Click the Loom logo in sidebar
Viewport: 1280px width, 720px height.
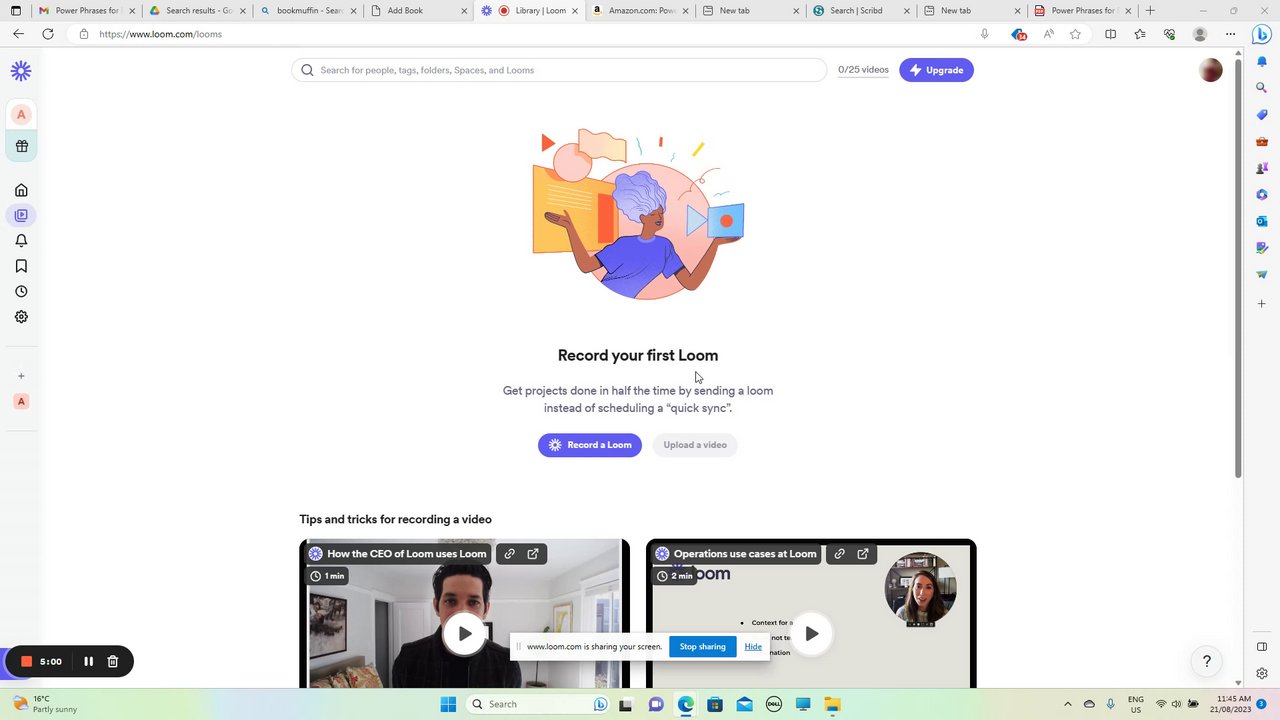click(x=21, y=70)
